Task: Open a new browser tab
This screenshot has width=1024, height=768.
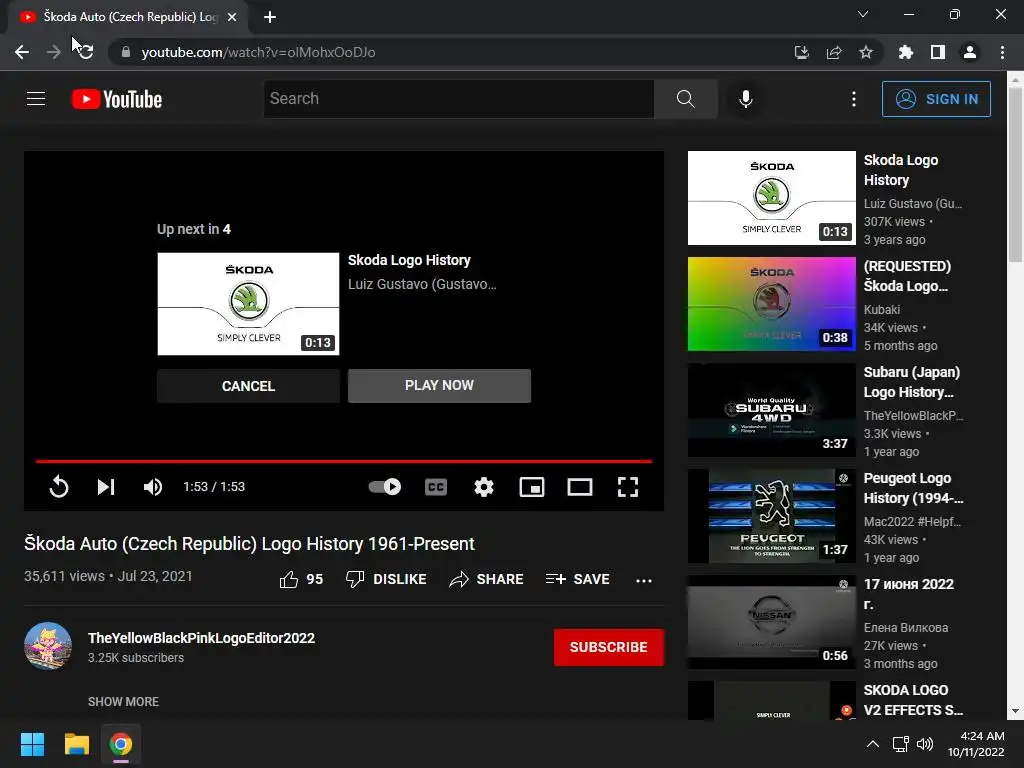Action: 270,17
